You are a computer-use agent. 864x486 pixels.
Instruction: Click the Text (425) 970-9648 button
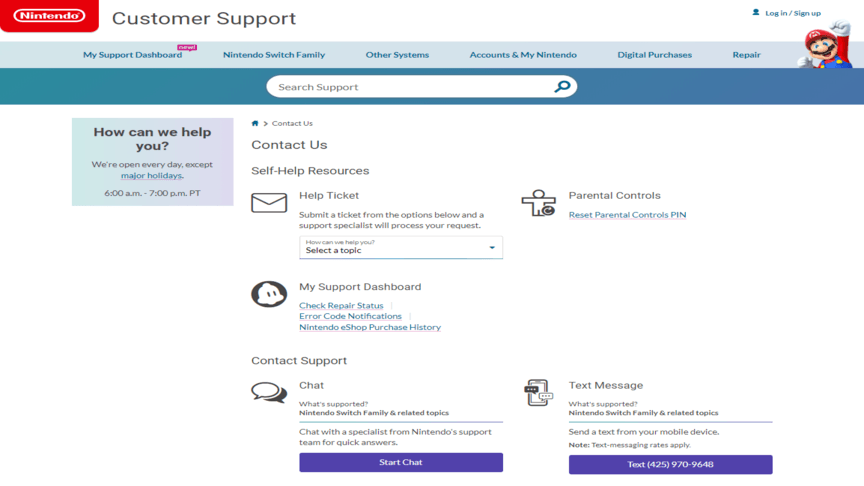click(x=670, y=465)
